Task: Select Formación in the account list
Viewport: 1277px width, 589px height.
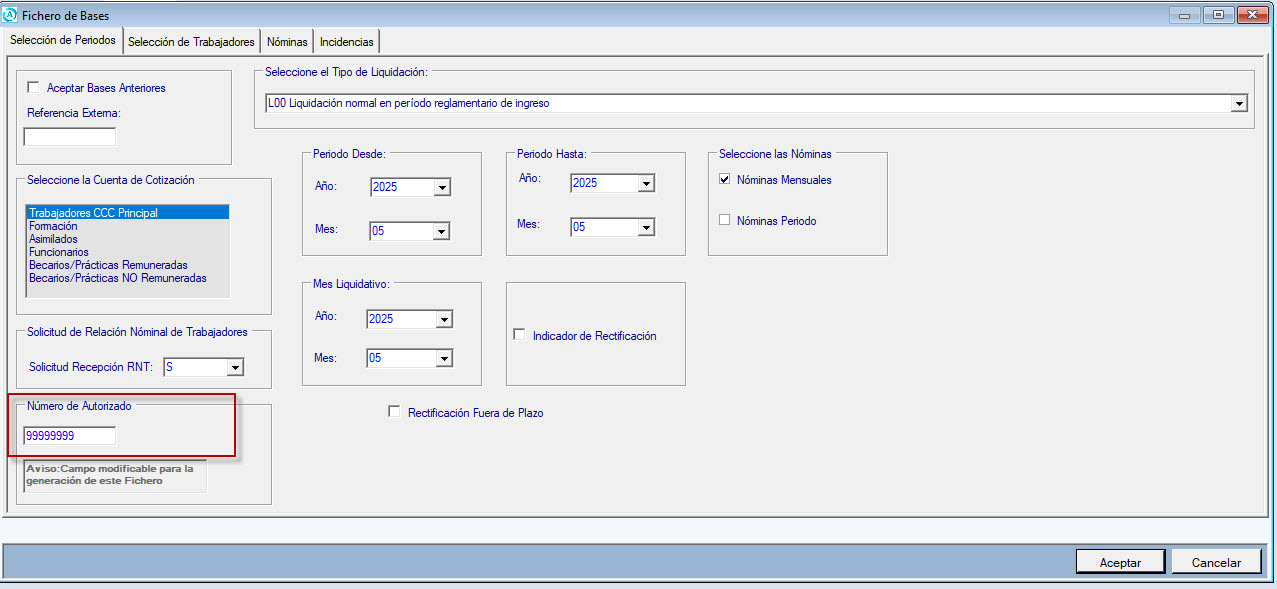Action: click(54, 226)
